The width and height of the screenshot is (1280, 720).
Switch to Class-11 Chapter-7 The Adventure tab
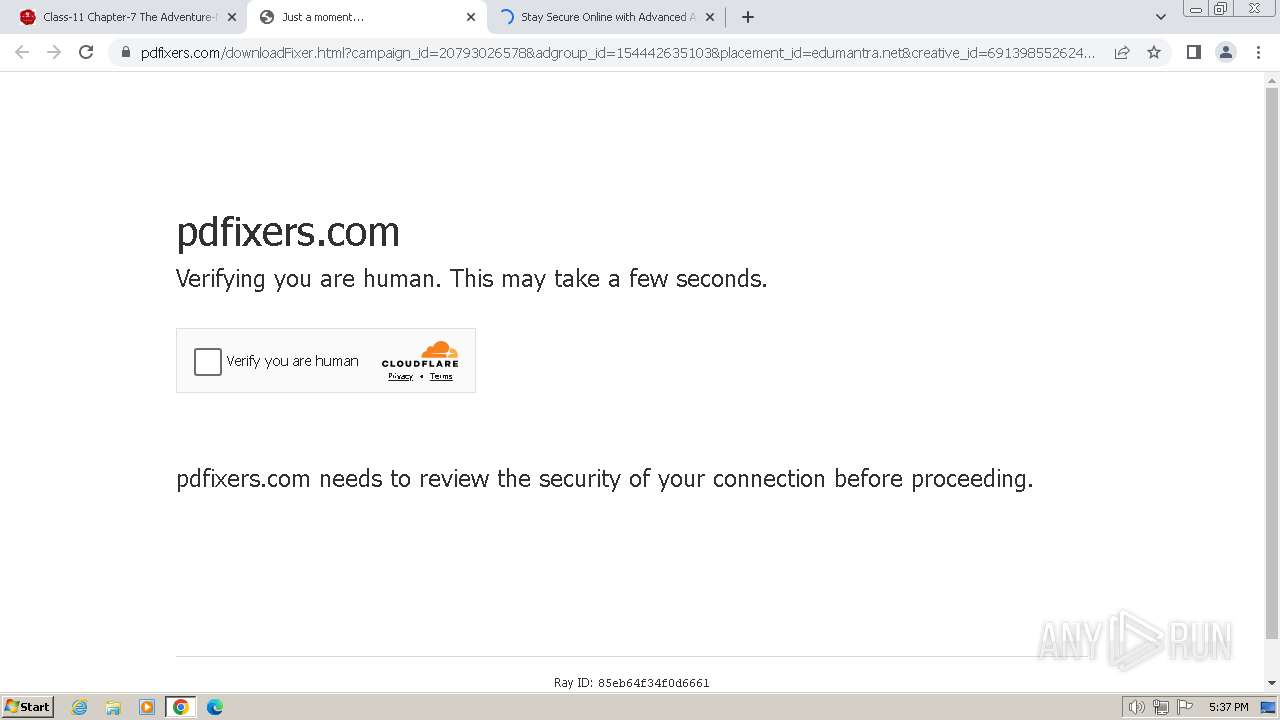click(x=127, y=17)
